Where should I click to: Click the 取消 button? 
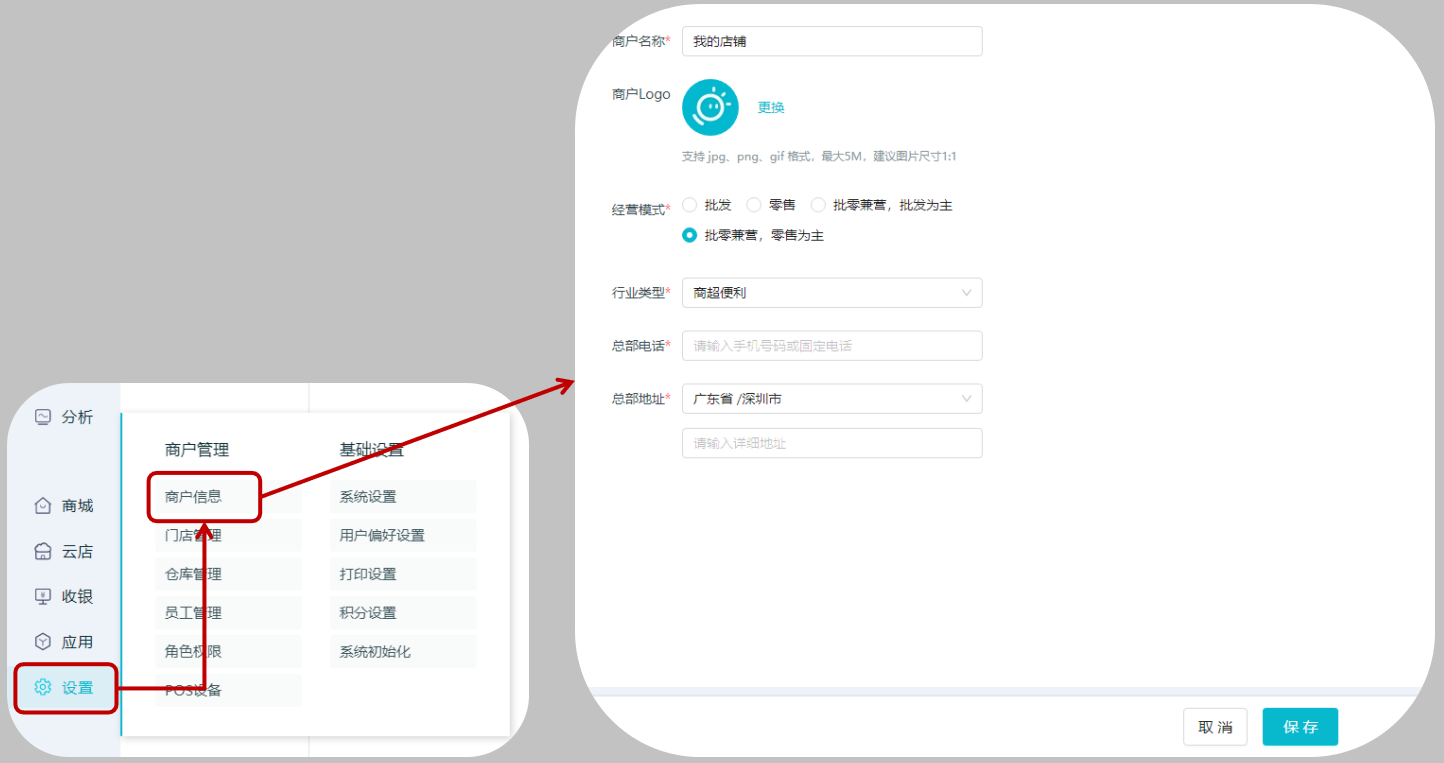[1215, 727]
